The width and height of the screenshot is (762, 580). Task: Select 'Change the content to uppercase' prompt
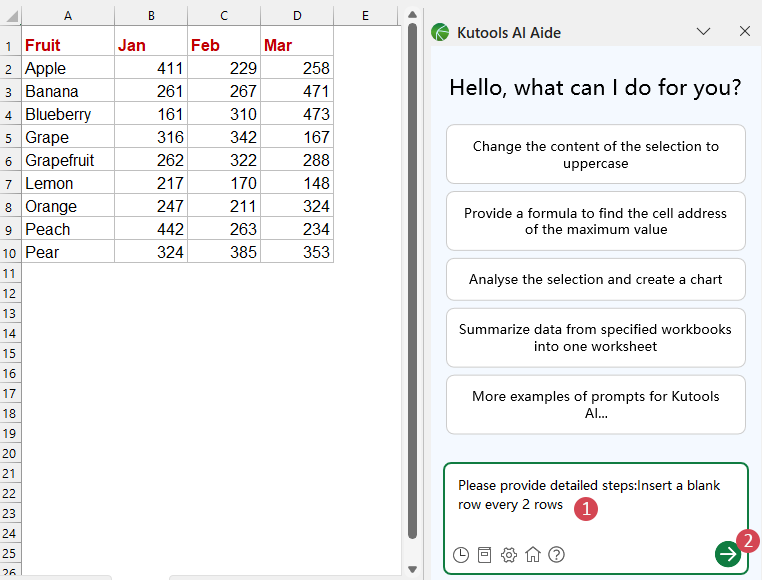click(595, 154)
